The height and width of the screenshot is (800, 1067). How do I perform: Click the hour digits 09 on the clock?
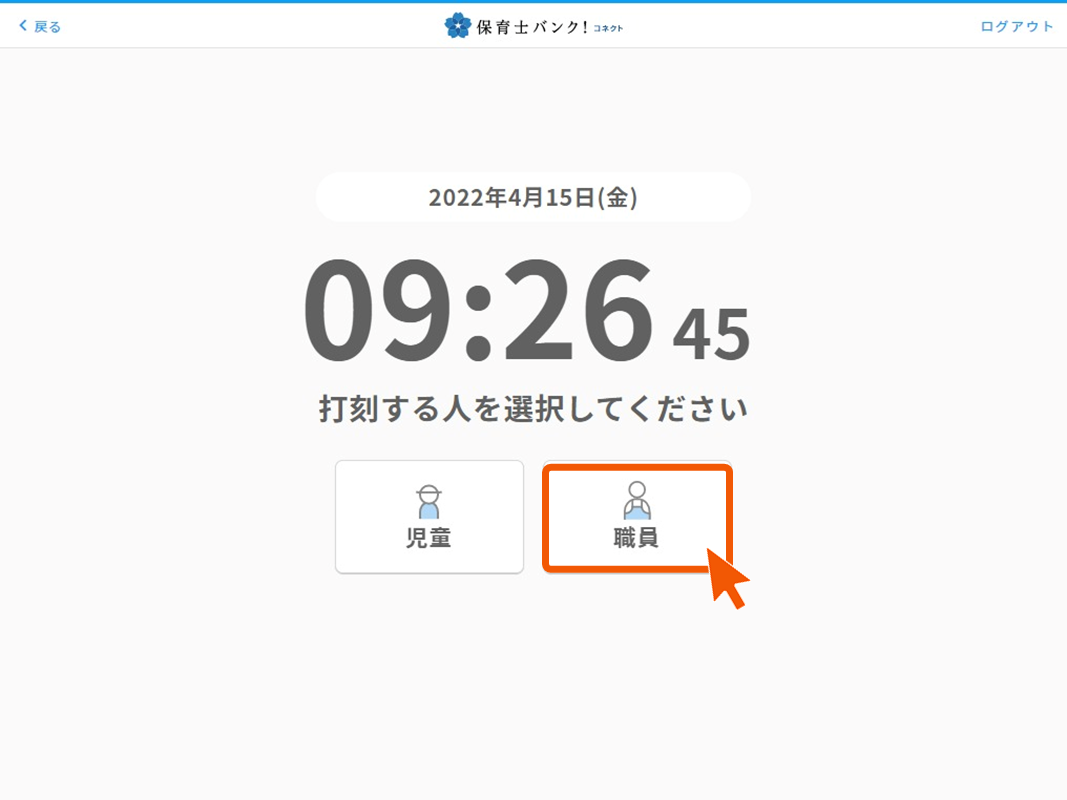pos(378,310)
